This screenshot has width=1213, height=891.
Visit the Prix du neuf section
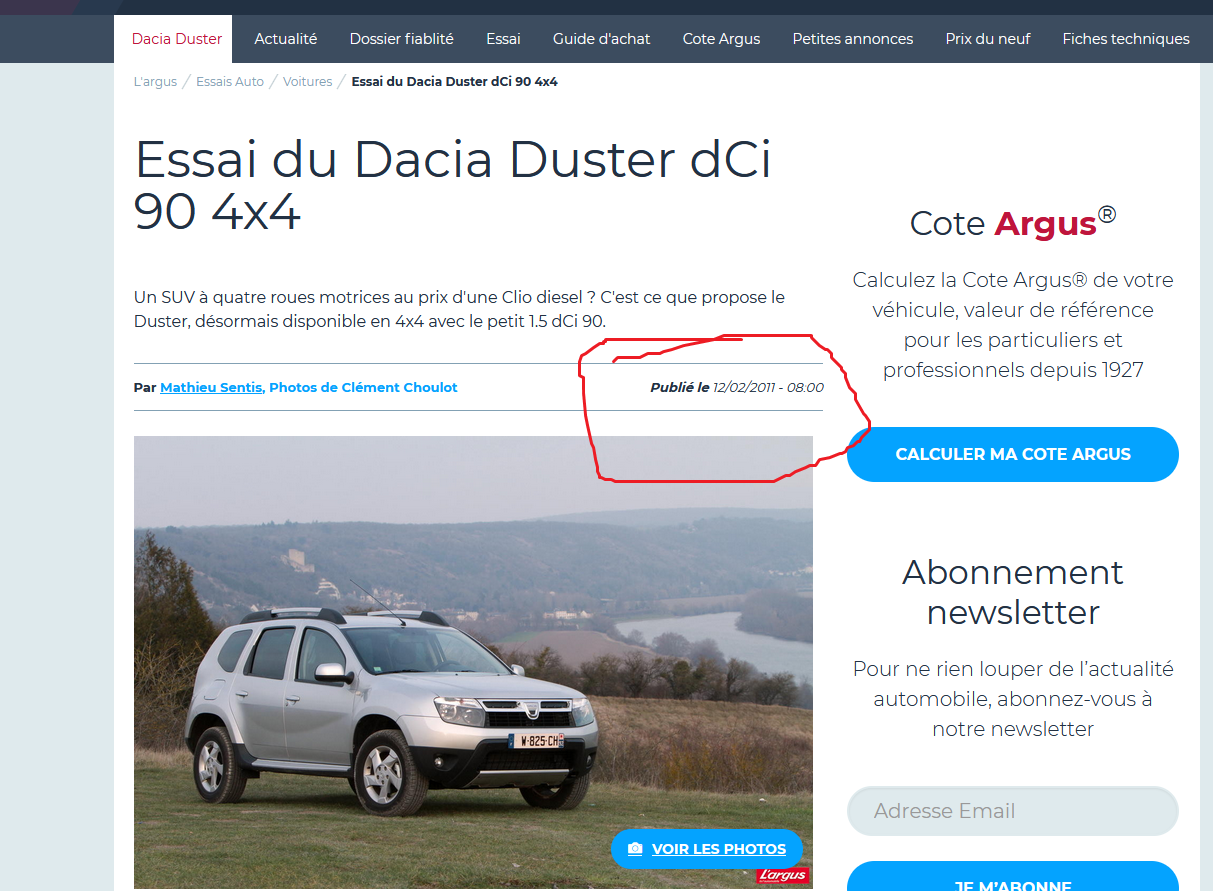pyautogui.click(x=988, y=38)
